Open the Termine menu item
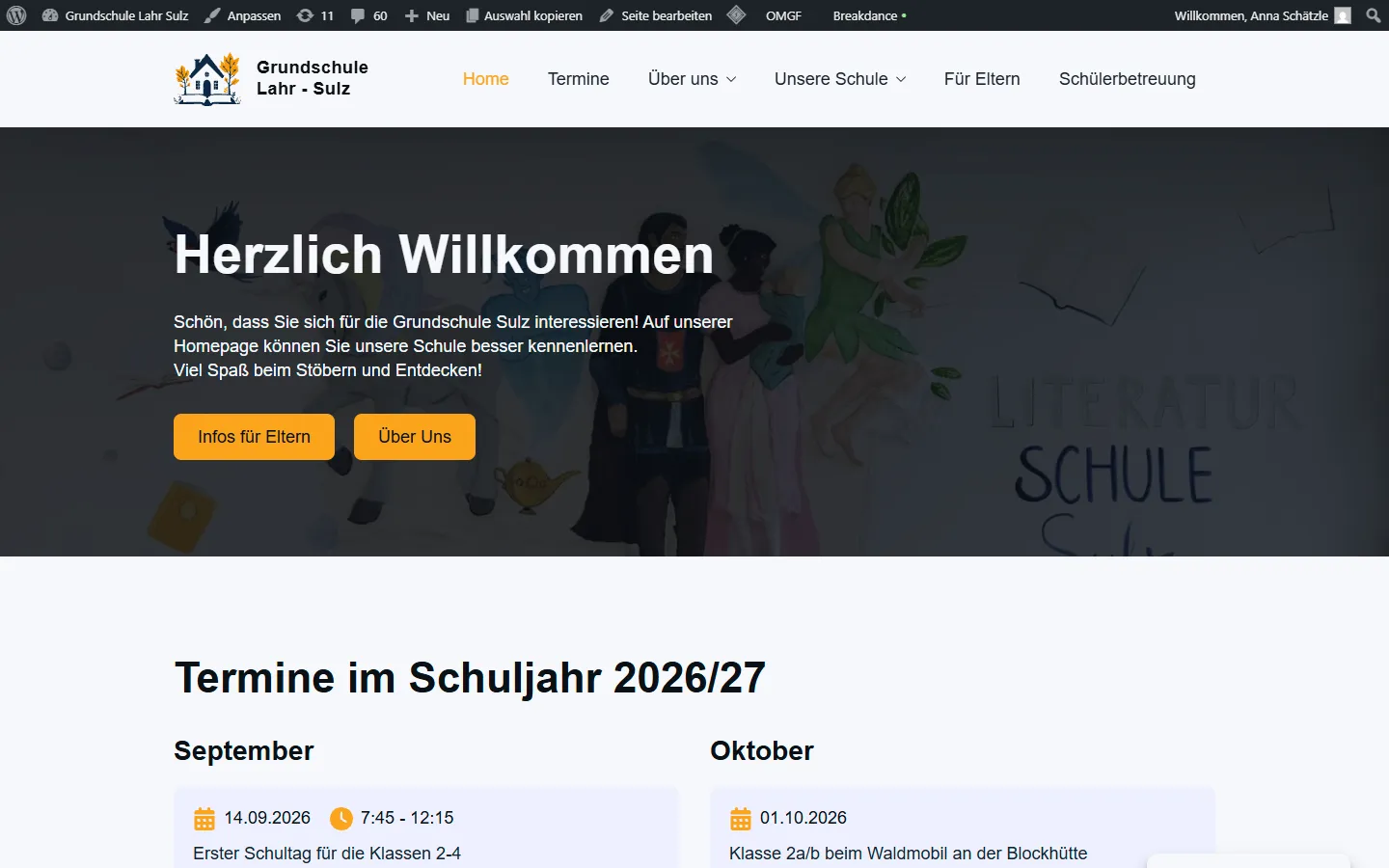This screenshot has width=1389, height=868. coord(579,79)
